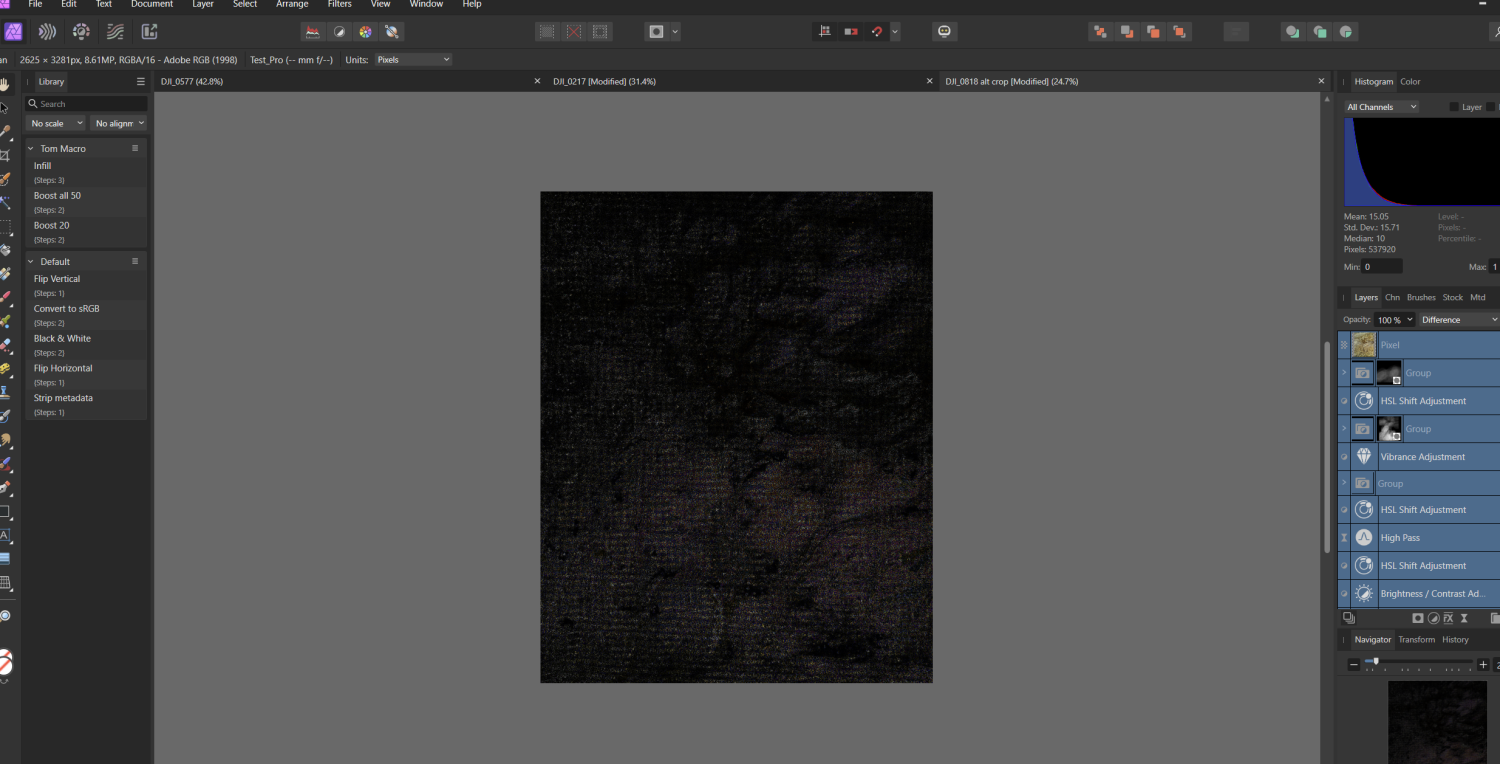This screenshot has height=764, width=1500.
Task: Apply Auto White Balance from the toolbar
Action: coord(392,32)
